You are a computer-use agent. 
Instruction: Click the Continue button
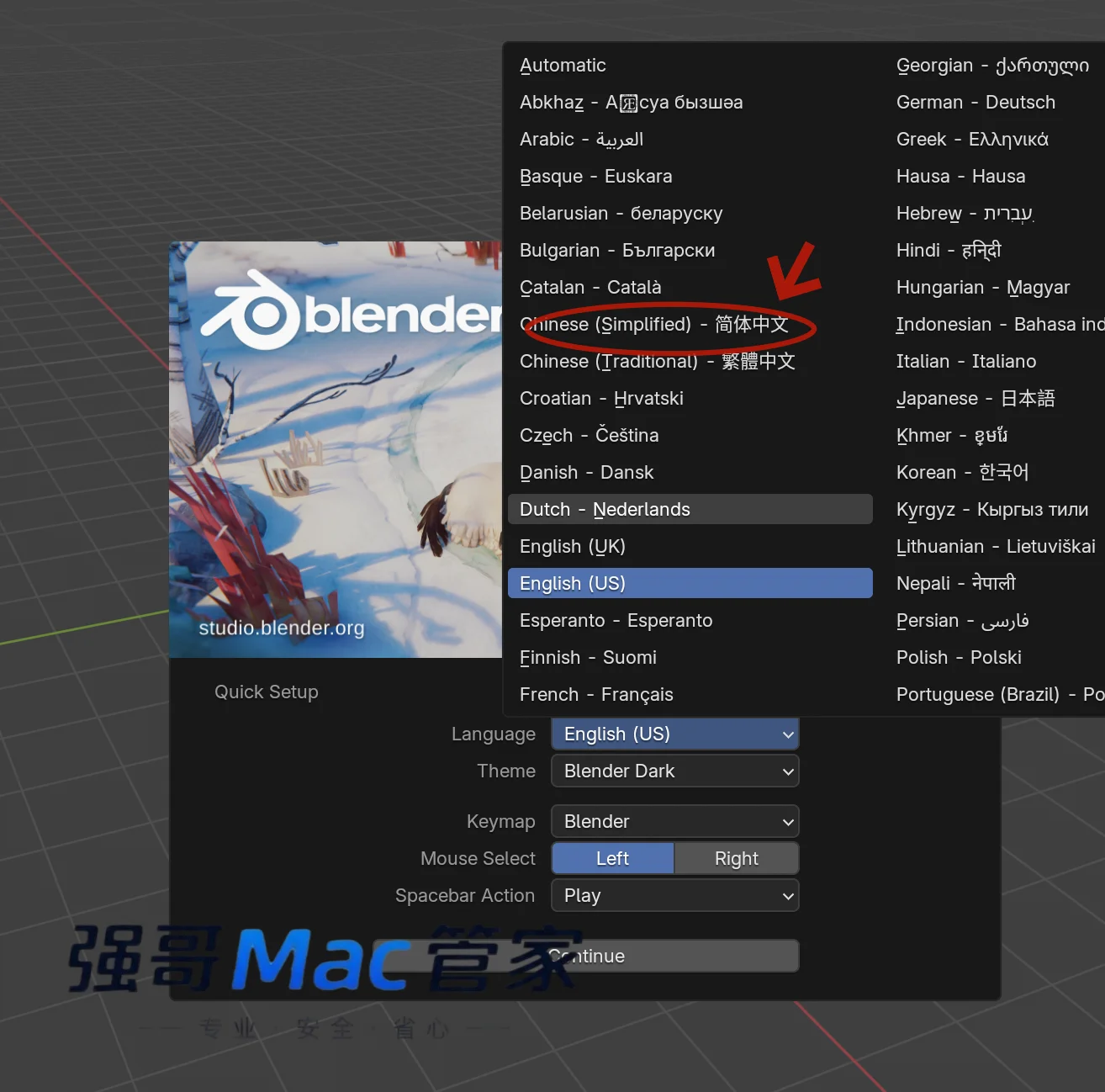586,956
